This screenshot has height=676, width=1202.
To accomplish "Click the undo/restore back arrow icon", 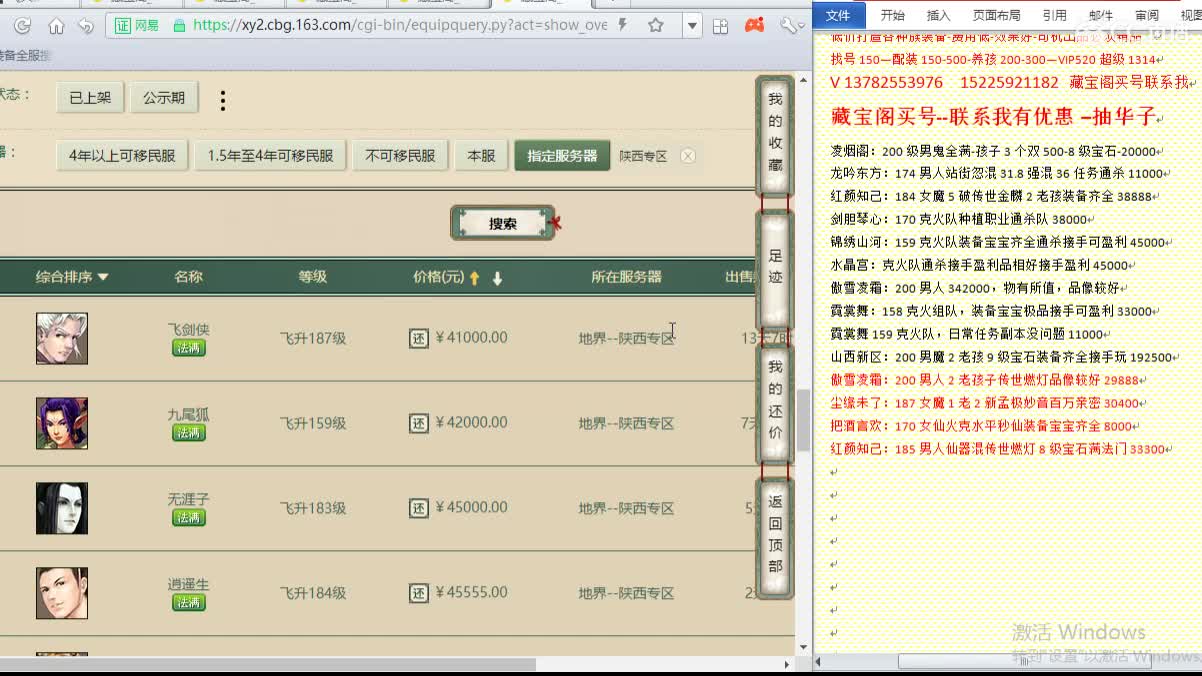I will pyautogui.click(x=86, y=26).
